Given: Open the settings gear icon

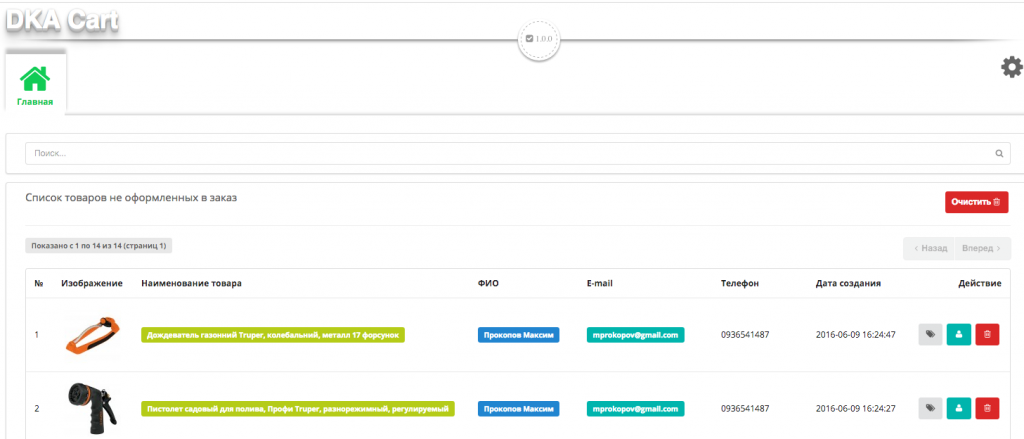Looking at the screenshot, I should (x=1011, y=67).
